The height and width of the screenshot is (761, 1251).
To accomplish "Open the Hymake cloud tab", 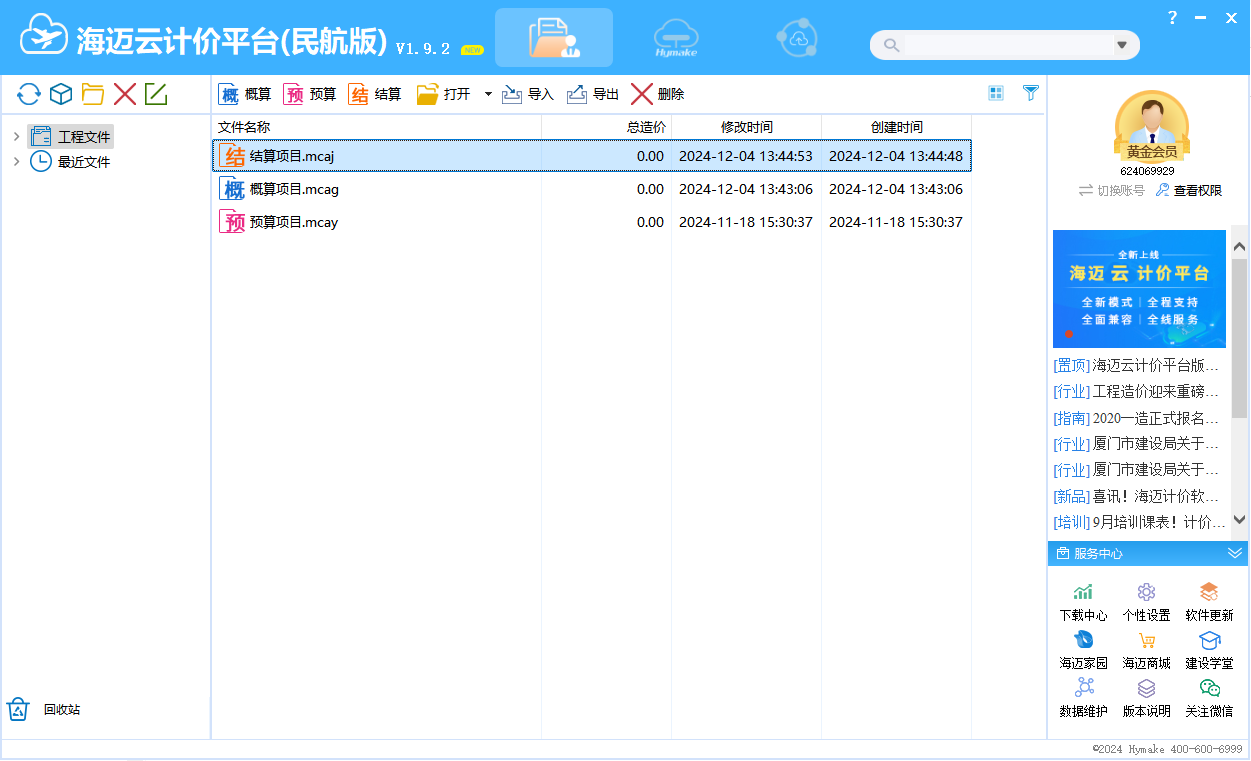I will point(675,38).
